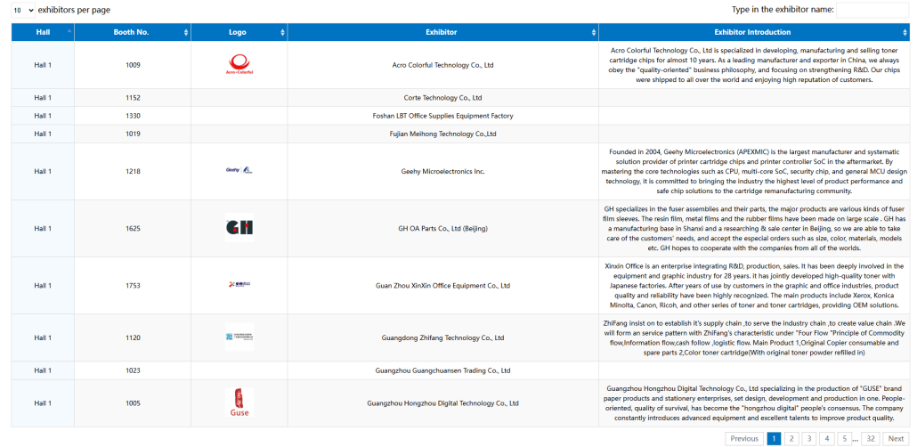Sort by Exhibitor column header
Viewport: 917px width, 447px height.
point(442,32)
